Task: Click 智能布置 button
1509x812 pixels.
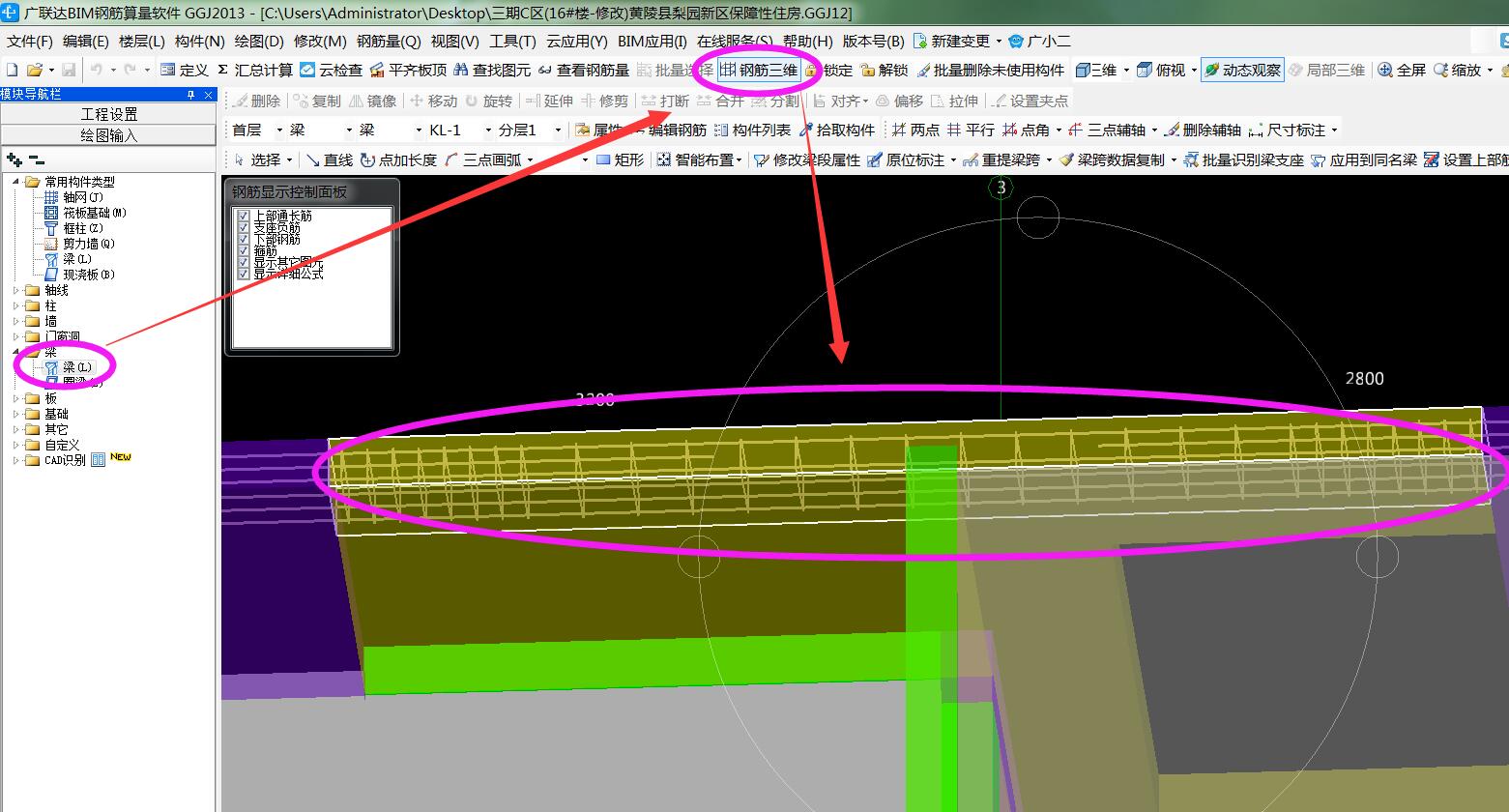Action: [700, 159]
